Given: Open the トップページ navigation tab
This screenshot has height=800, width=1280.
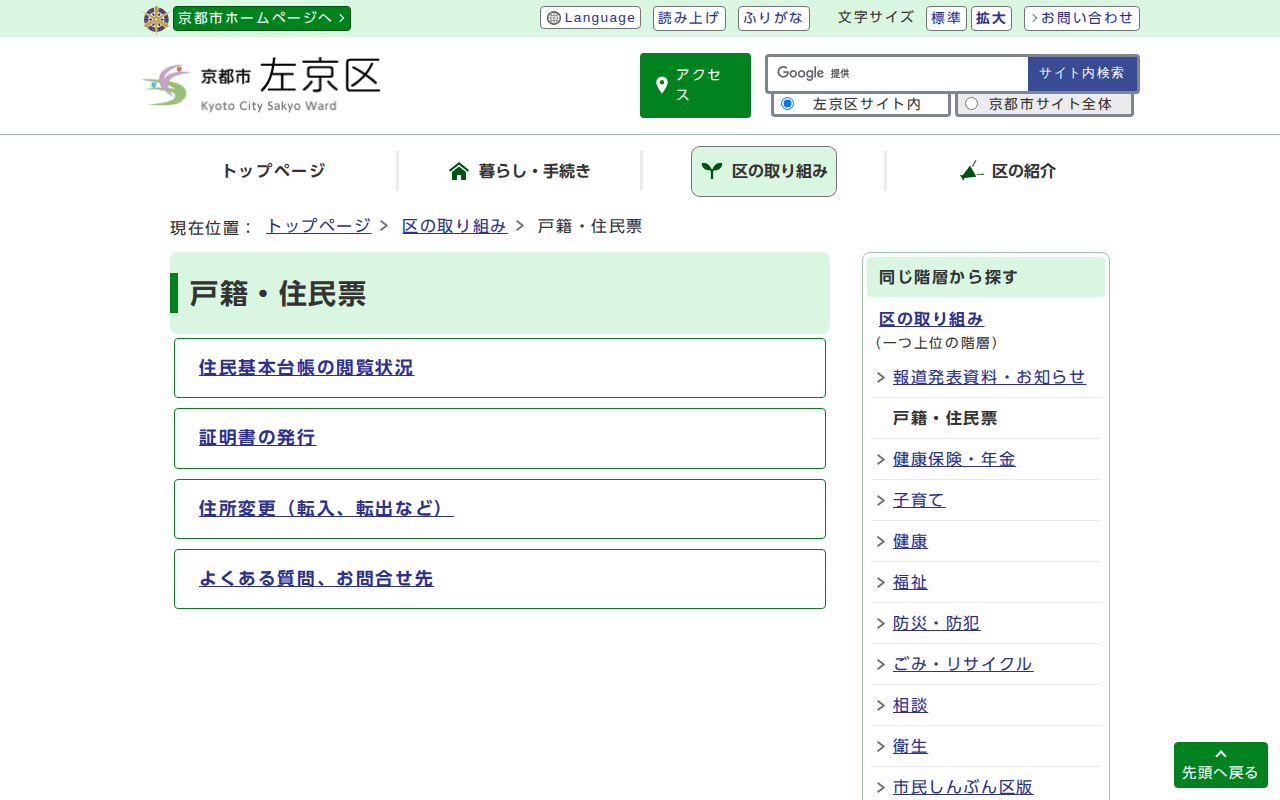Looking at the screenshot, I should point(273,171).
